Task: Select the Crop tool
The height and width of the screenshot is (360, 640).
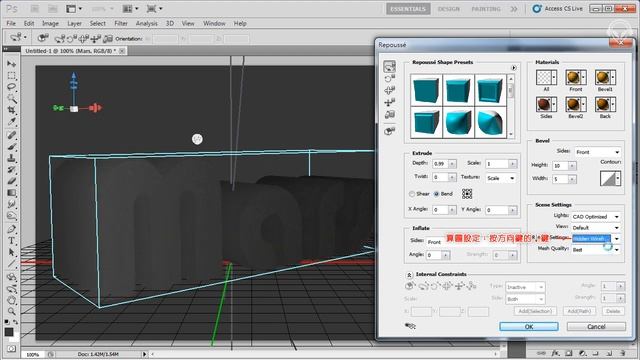Action: (11, 110)
